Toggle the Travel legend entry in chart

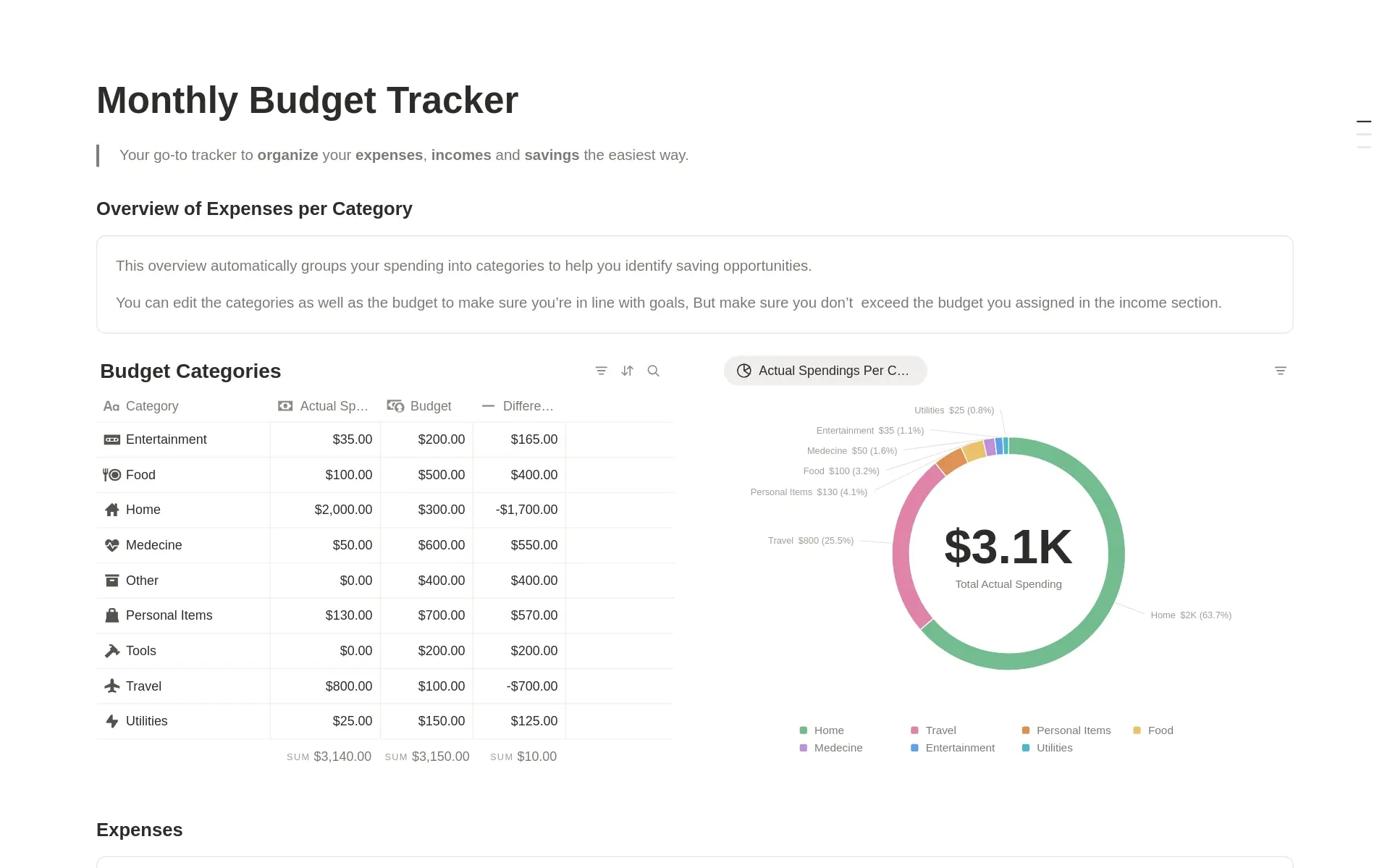(x=933, y=730)
